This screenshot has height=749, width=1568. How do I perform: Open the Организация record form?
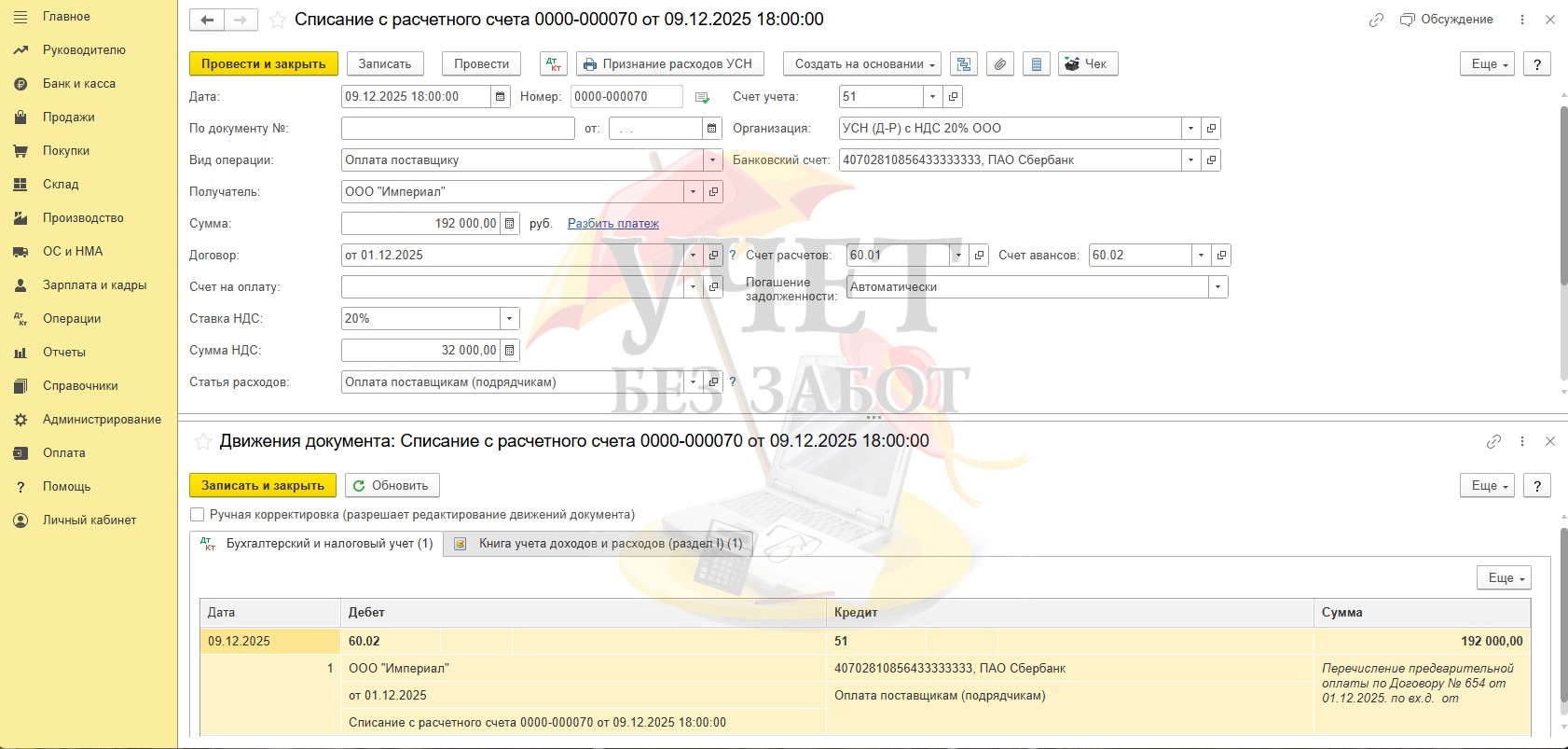(x=1211, y=128)
